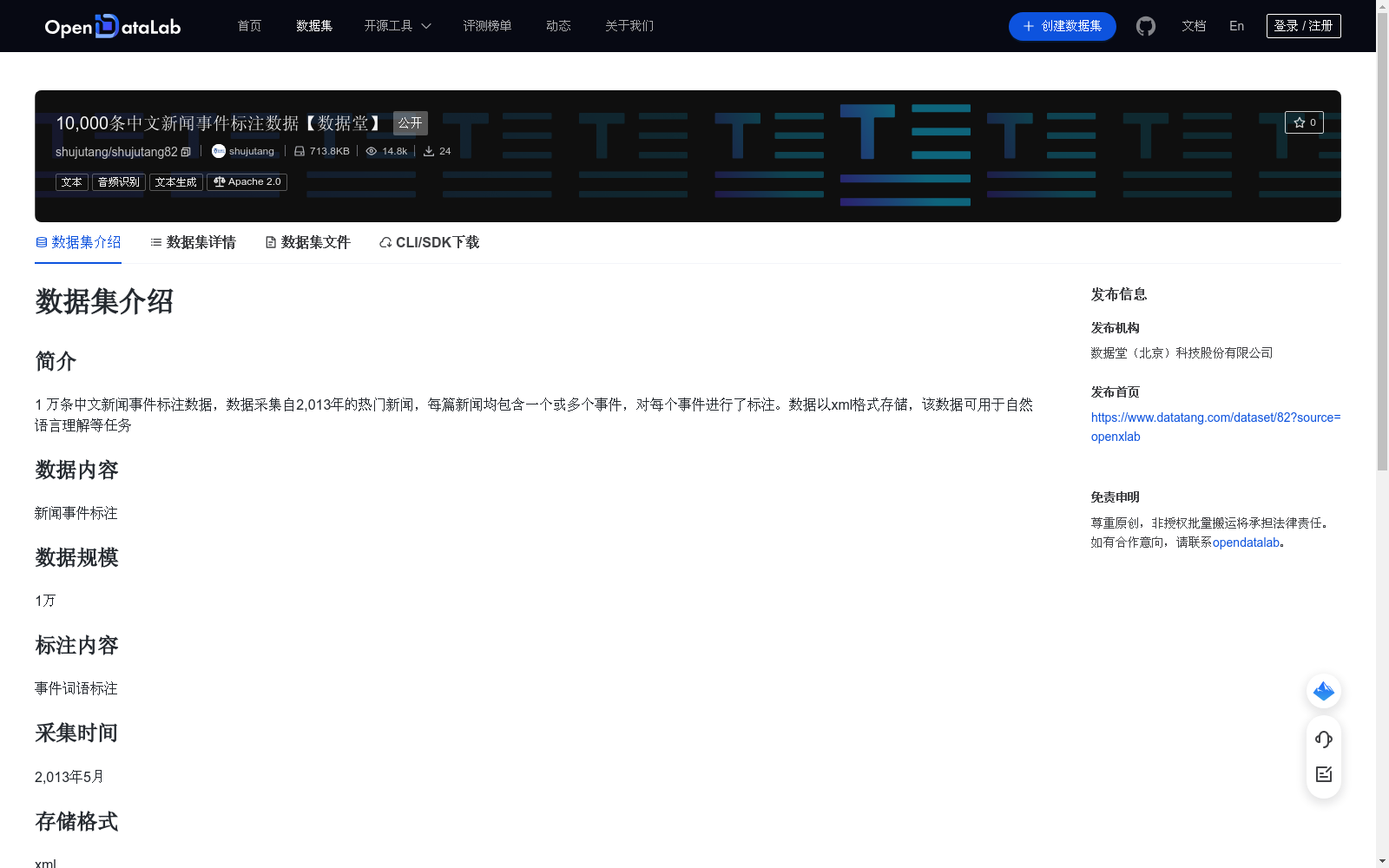Switch to 数据集详情 tab
Screen dimensions: 1389x868
pyautogui.click(x=193, y=242)
